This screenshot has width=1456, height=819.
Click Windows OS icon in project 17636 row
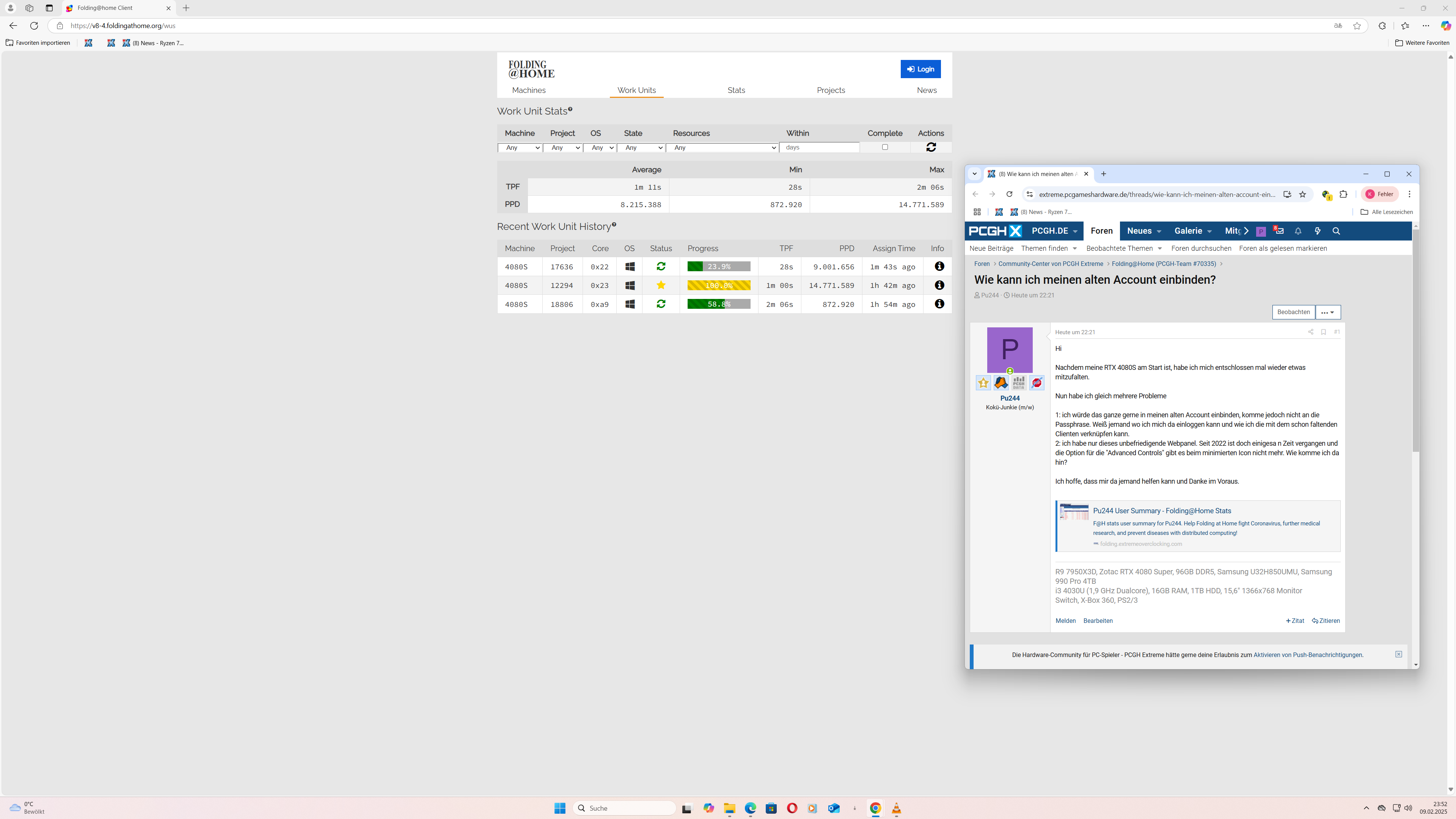pyautogui.click(x=630, y=266)
